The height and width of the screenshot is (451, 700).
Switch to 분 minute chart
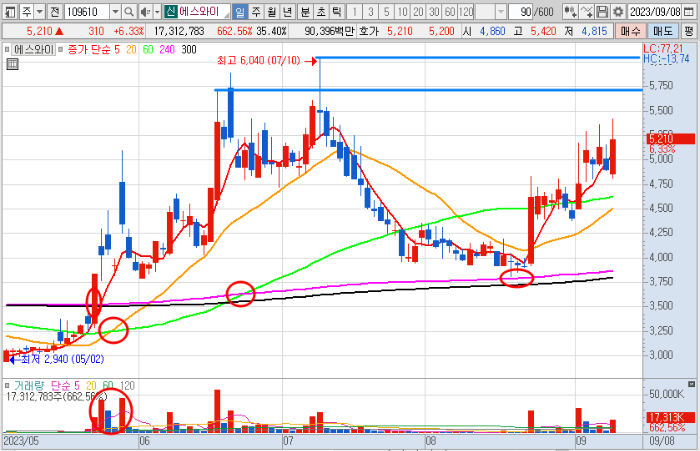[x=305, y=11]
